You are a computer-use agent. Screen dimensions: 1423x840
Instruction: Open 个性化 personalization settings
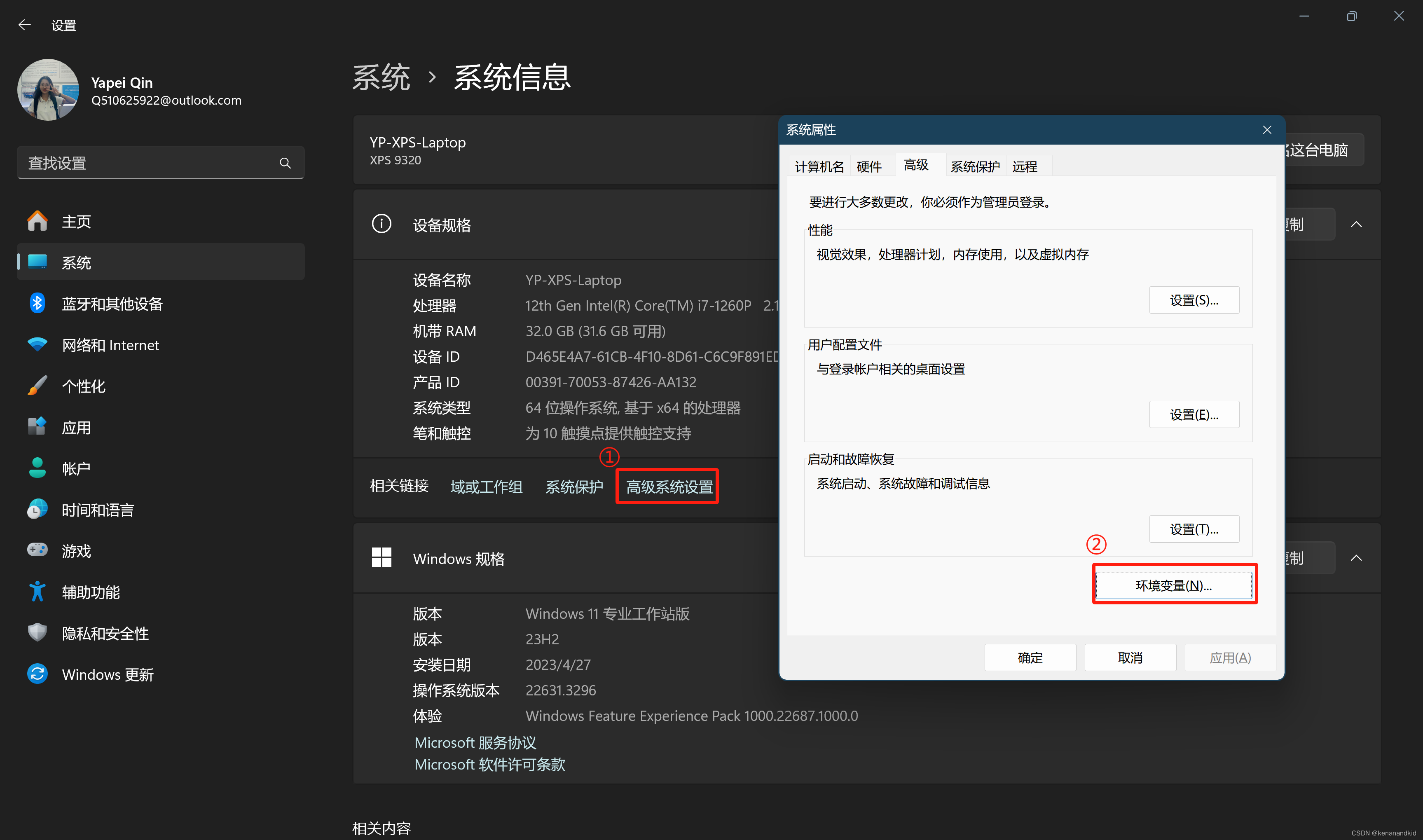161,386
